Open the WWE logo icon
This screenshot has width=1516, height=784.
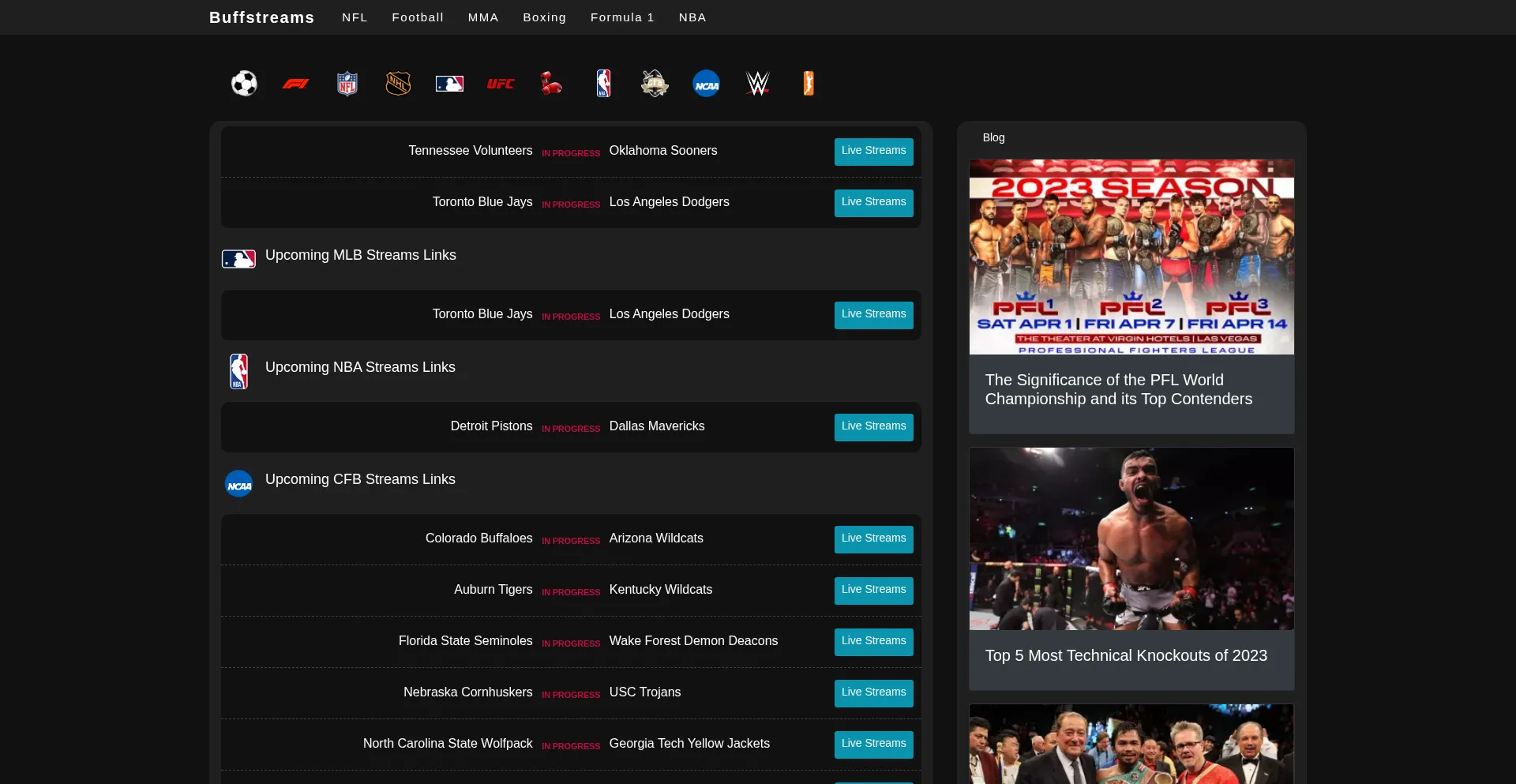click(x=757, y=83)
